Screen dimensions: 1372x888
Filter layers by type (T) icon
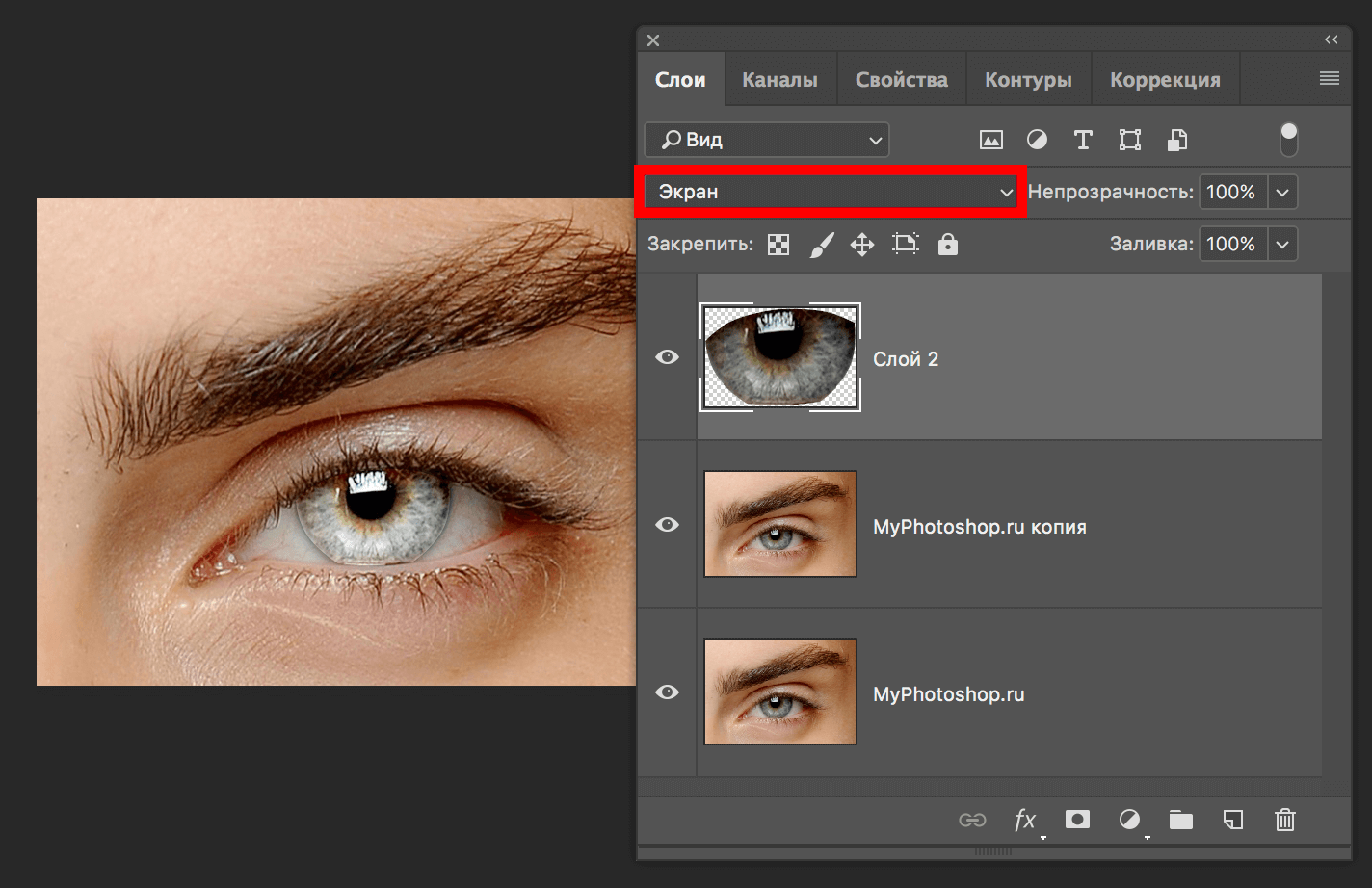coord(1083,141)
